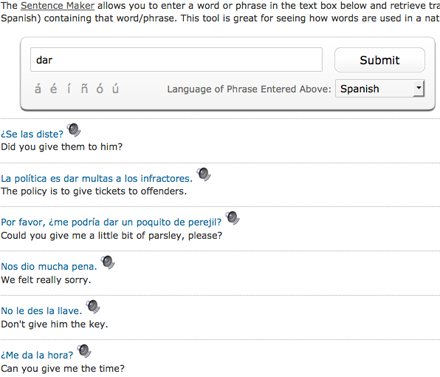Play audio for "Nos dio mucha pena"
Viewport: 440px width, 377px height.
click(108, 262)
